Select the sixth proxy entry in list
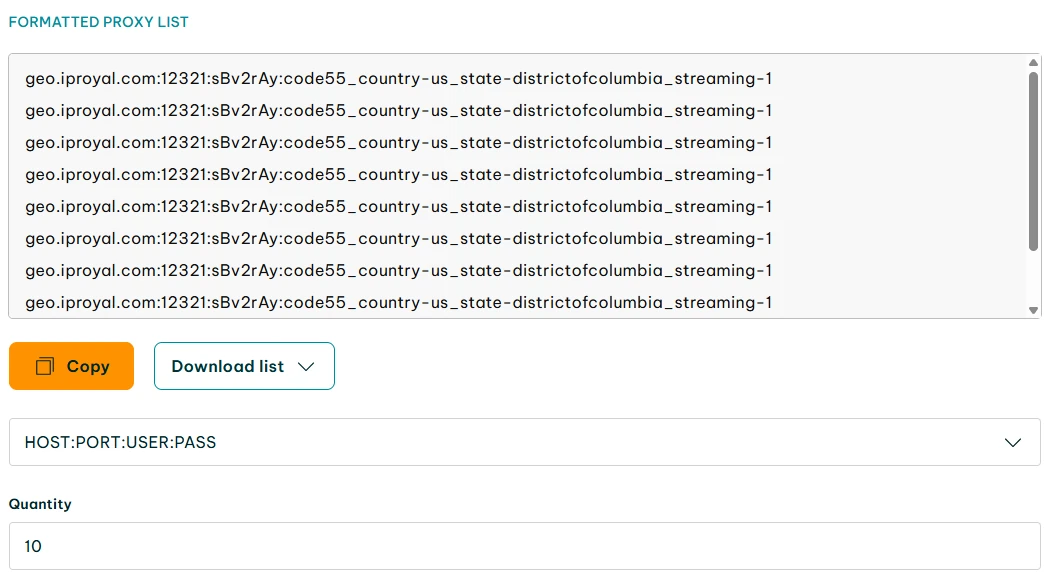1050x581 pixels. tap(398, 239)
